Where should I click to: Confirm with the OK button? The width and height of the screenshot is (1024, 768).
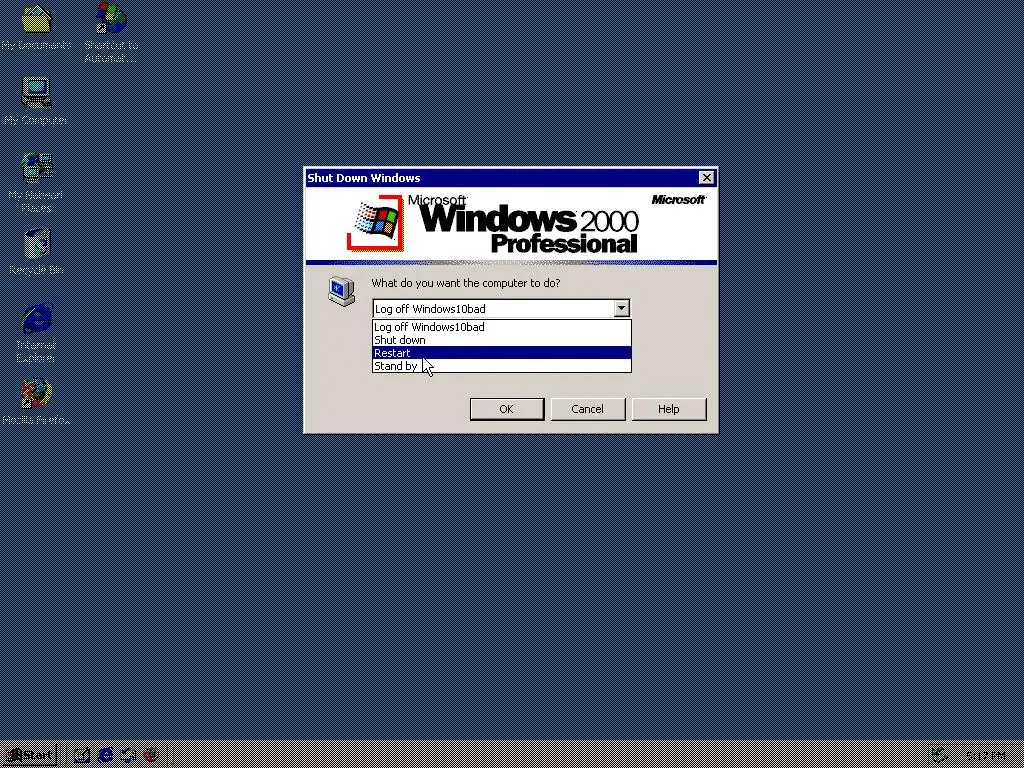coord(507,409)
